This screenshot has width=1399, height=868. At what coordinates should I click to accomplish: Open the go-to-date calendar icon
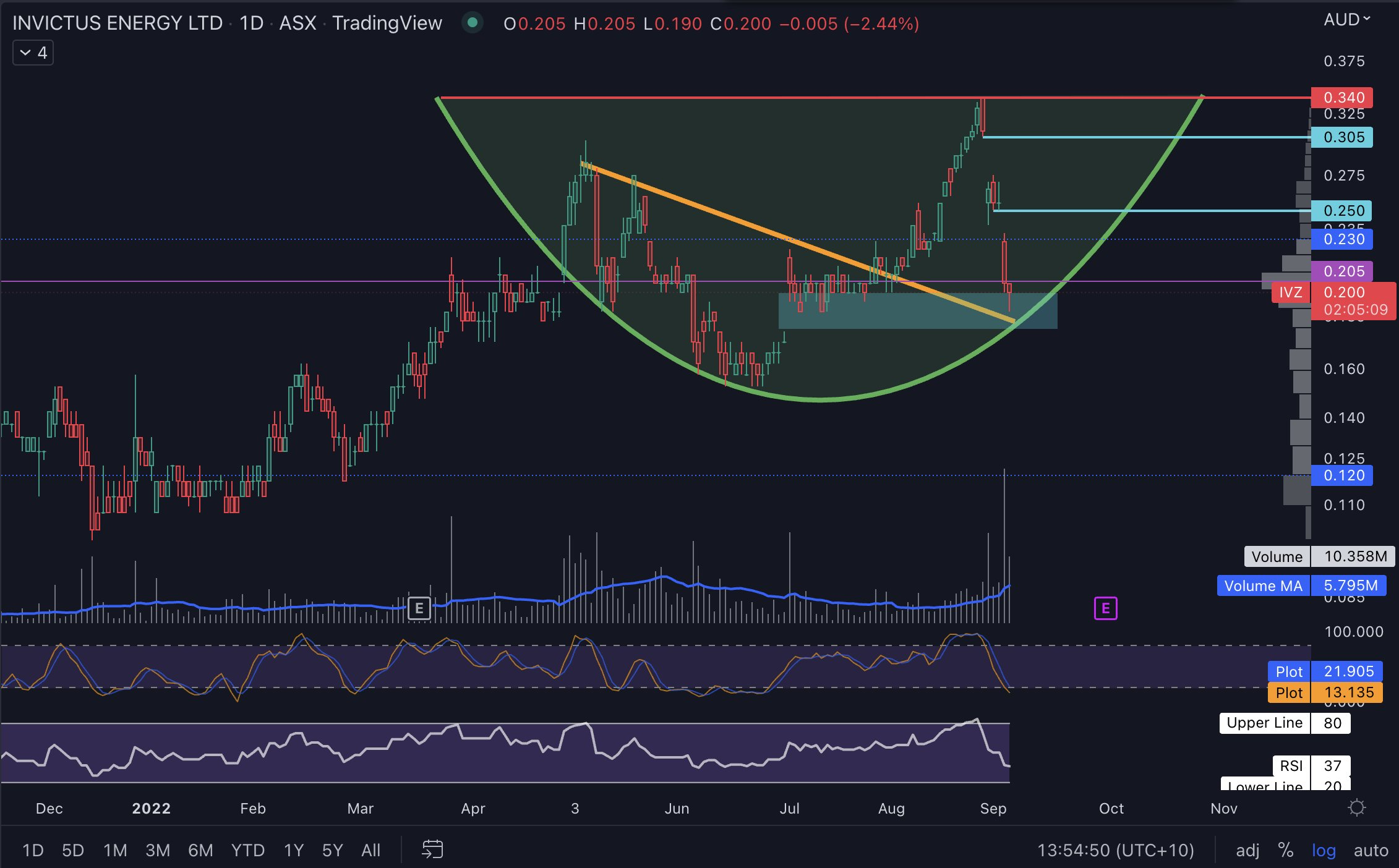(432, 849)
